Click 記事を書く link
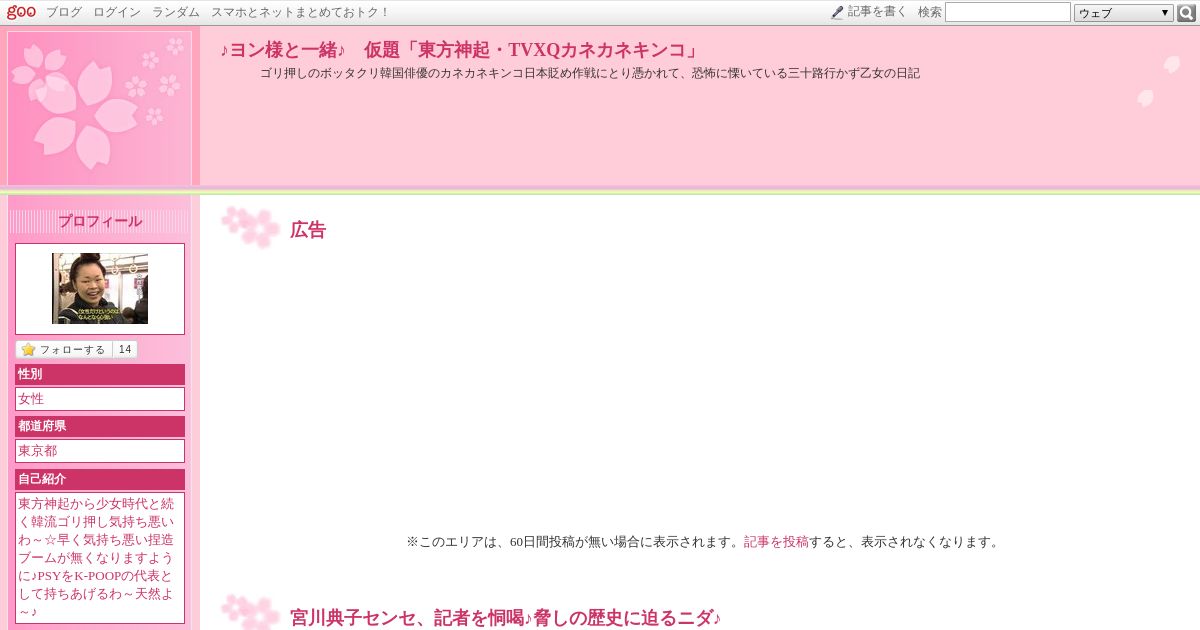The width and height of the screenshot is (1200, 630). click(877, 12)
